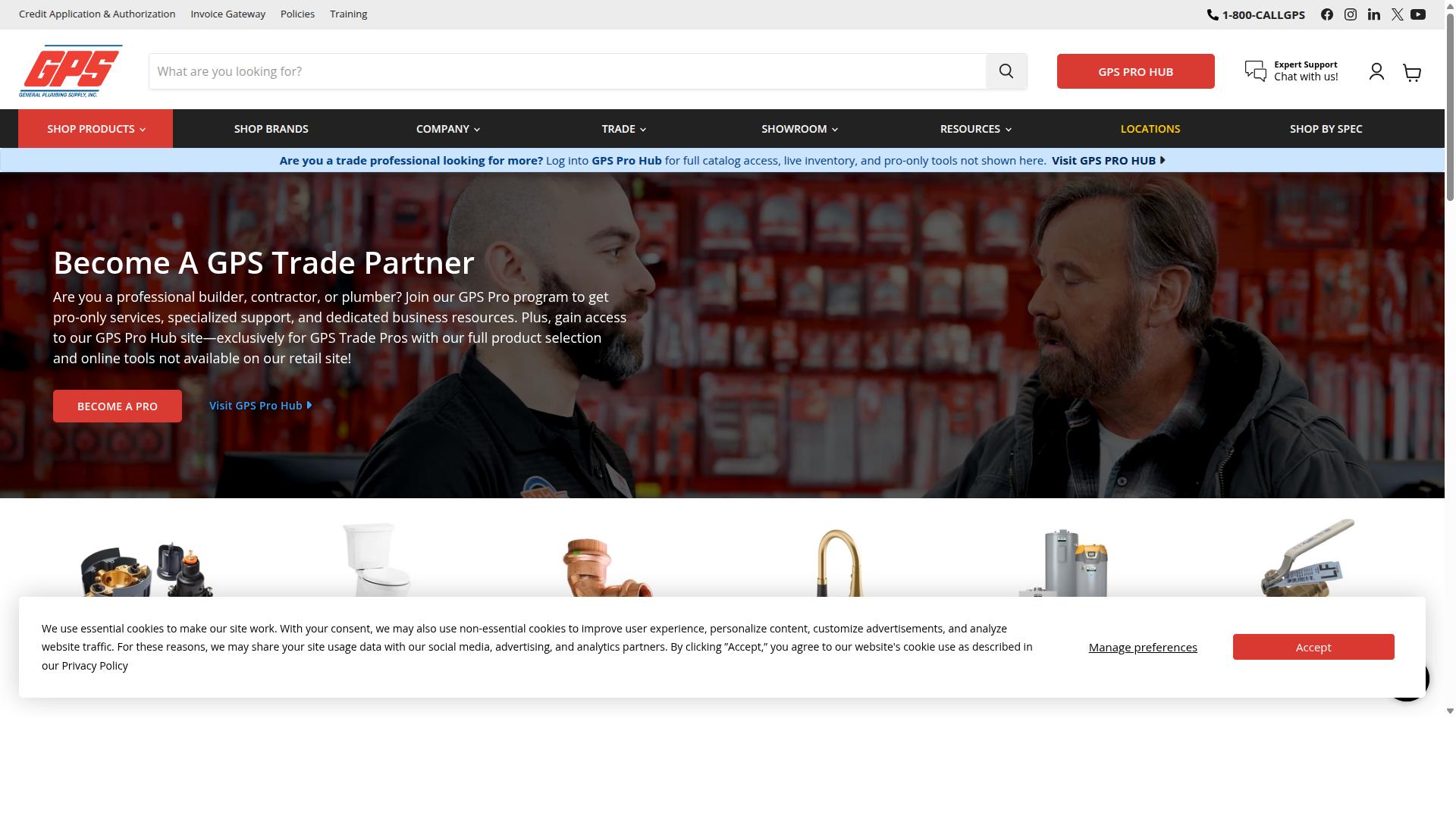This screenshot has height=819, width=1456.
Task: Expand the Trade dropdown menu
Action: pyautogui.click(x=623, y=129)
